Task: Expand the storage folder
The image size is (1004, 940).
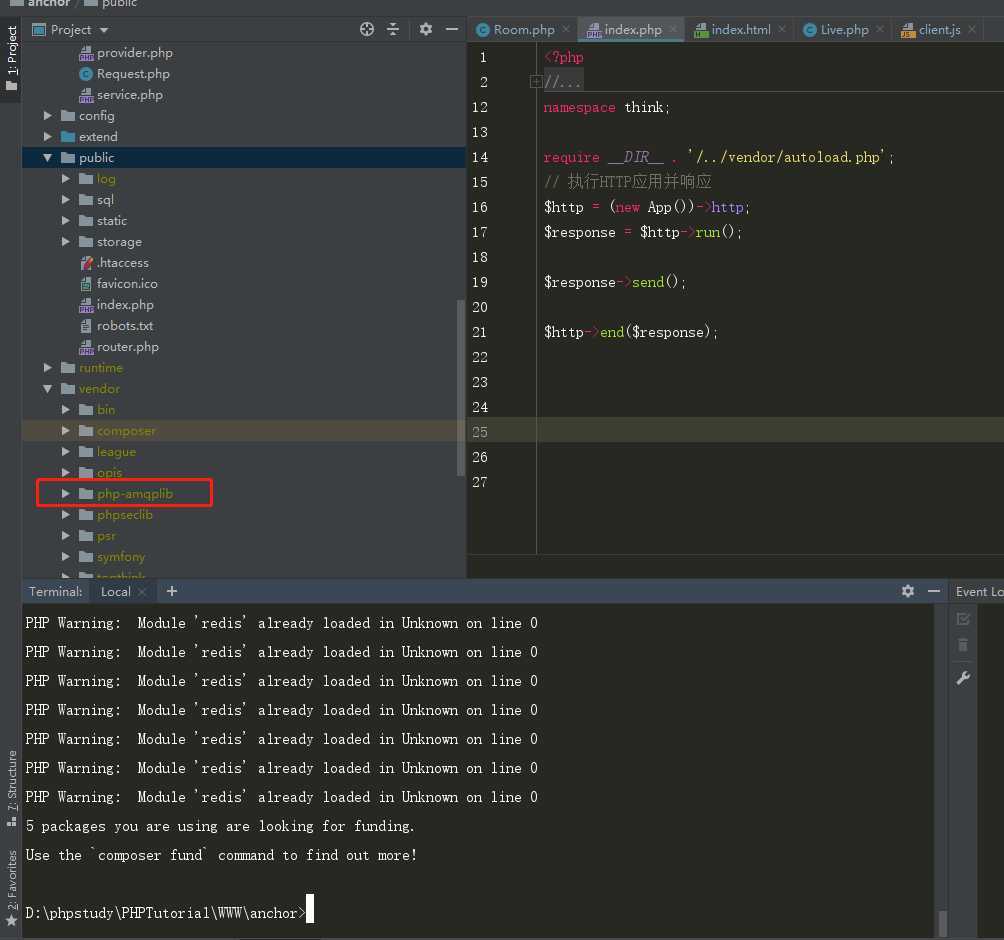Action: click(x=65, y=241)
